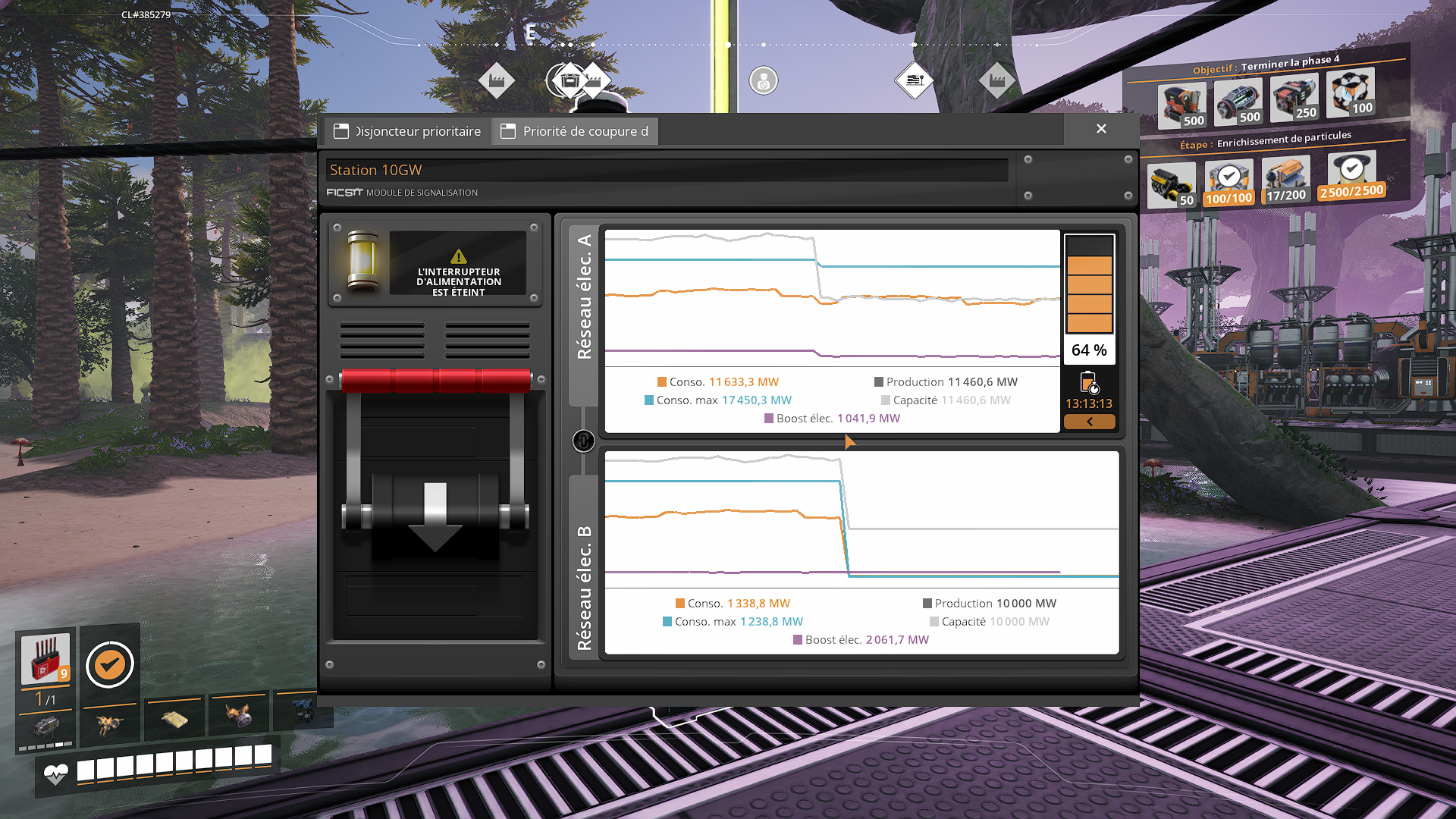Click purple Boost élec. swatch in network B
This screenshot has width=1456, height=819.
(798, 640)
